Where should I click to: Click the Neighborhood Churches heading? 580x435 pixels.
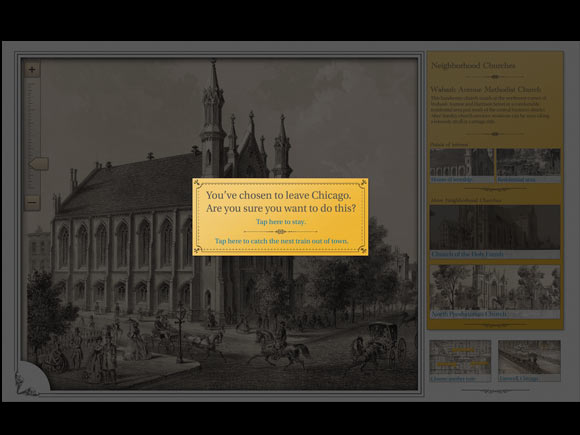[x=473, y=65]
